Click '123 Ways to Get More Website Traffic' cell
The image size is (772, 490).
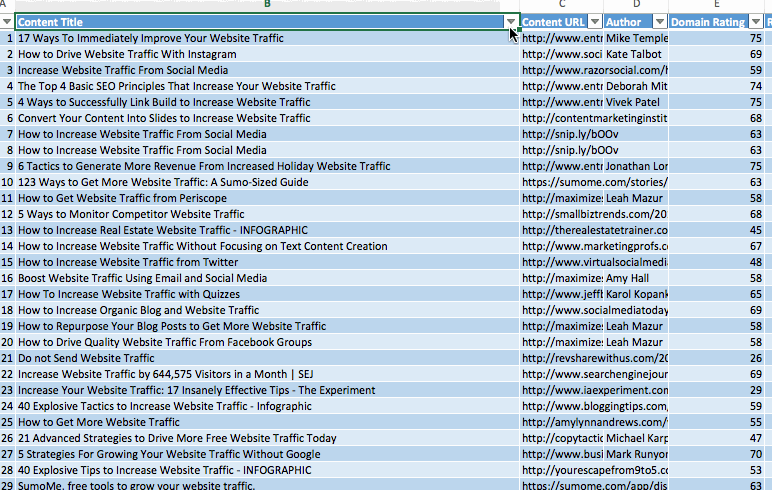click(267, 182)
